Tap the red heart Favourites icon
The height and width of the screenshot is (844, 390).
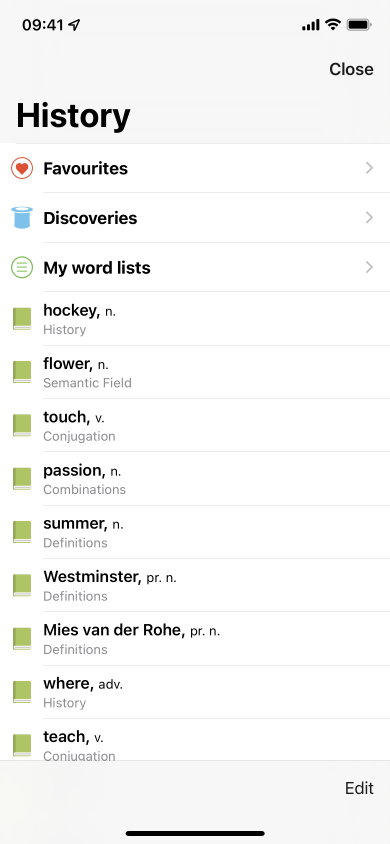[22, 168]
